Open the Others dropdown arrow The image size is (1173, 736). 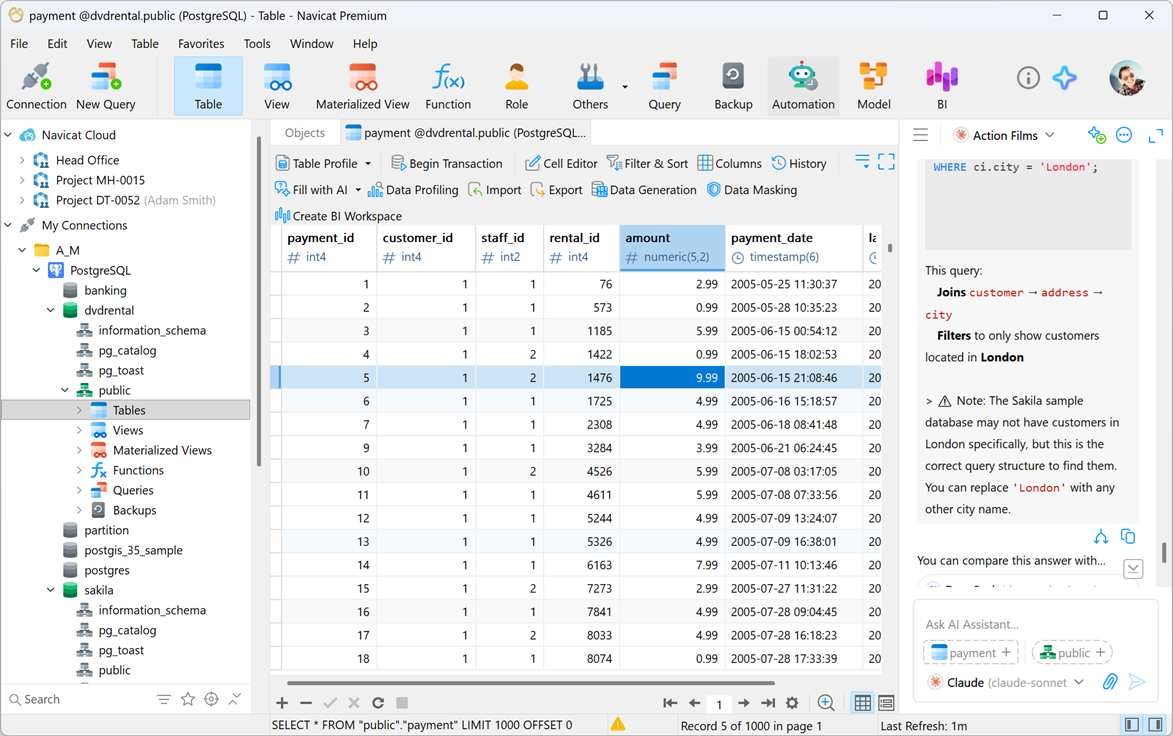pos(625,87)
